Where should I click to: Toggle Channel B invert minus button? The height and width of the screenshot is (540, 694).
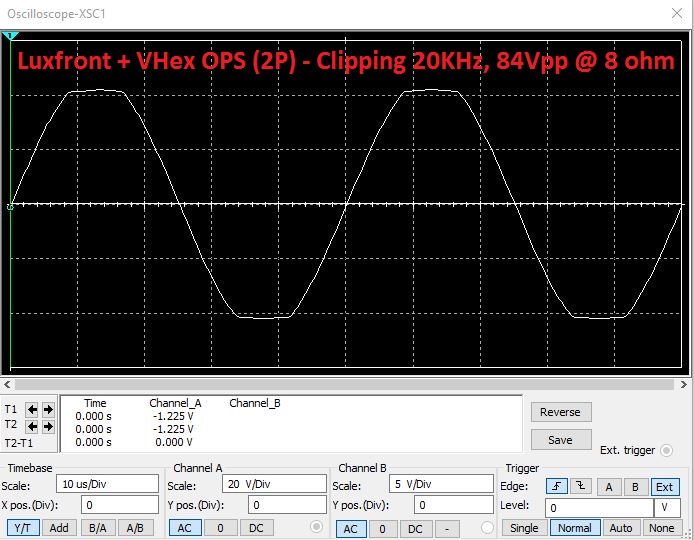click(447, 528)
